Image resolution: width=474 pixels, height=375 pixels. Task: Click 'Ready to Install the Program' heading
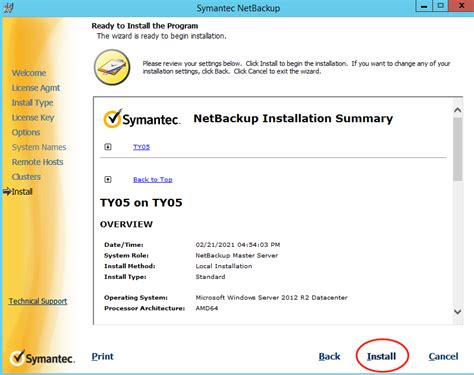coord(145,26)
